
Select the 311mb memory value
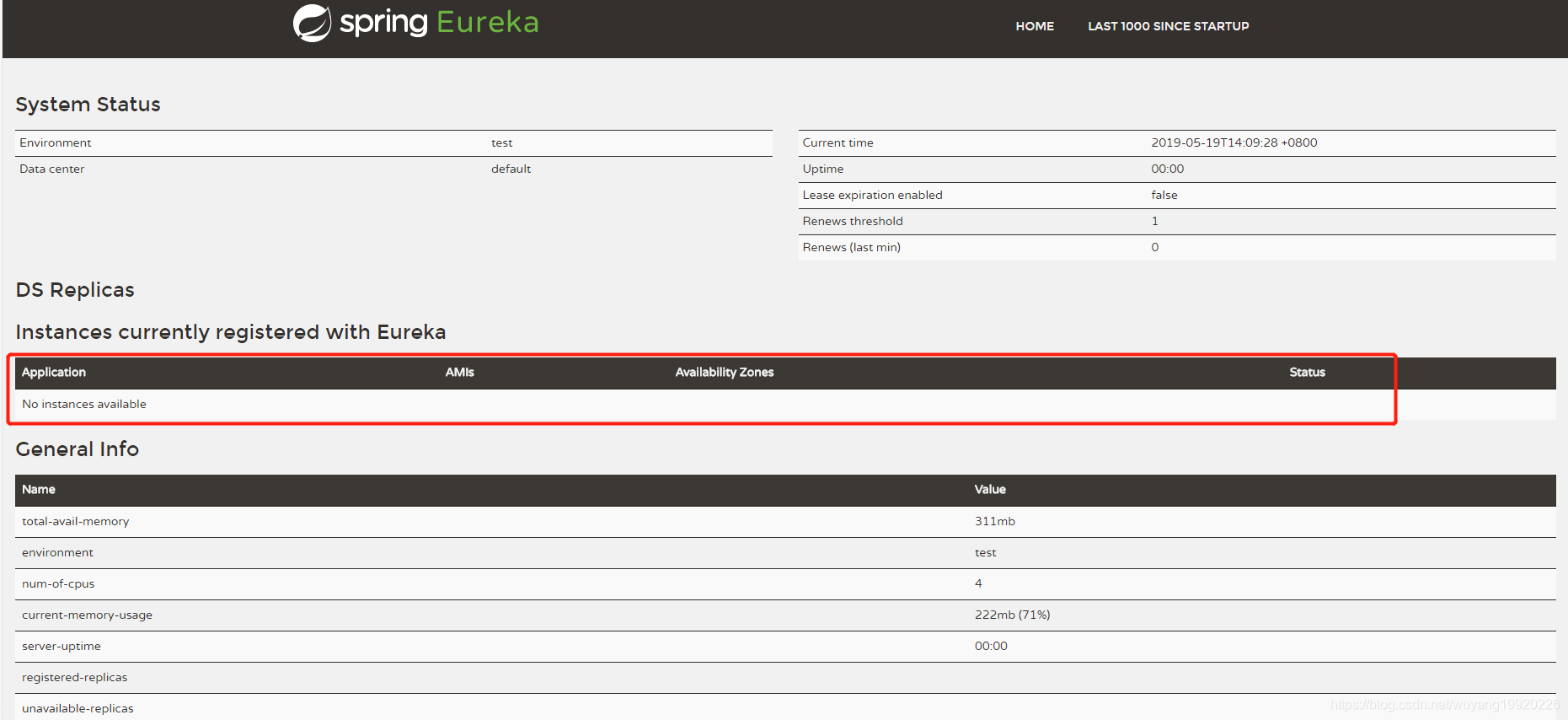tap(995, 521)
